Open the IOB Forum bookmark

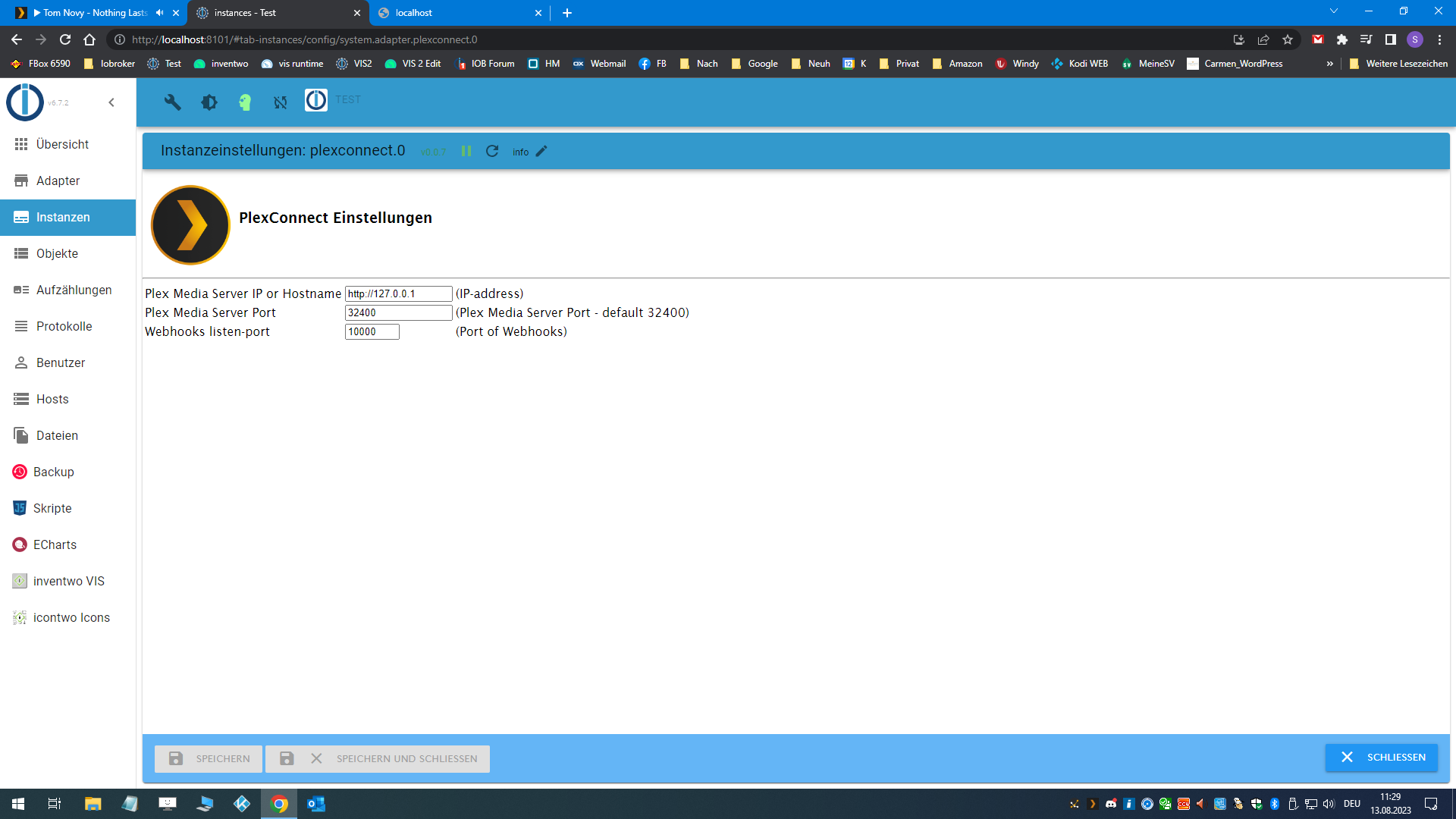[x=485, y=64]
